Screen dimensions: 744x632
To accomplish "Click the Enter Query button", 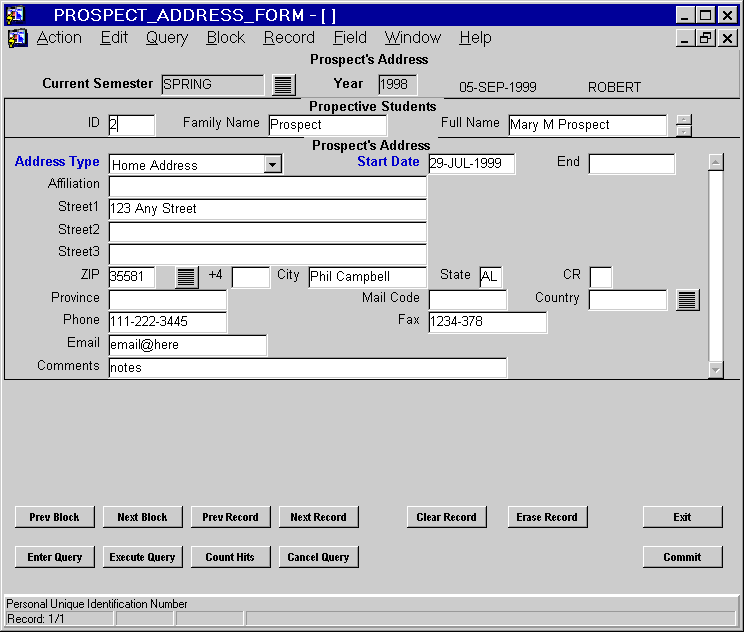I will click(55, 557).
